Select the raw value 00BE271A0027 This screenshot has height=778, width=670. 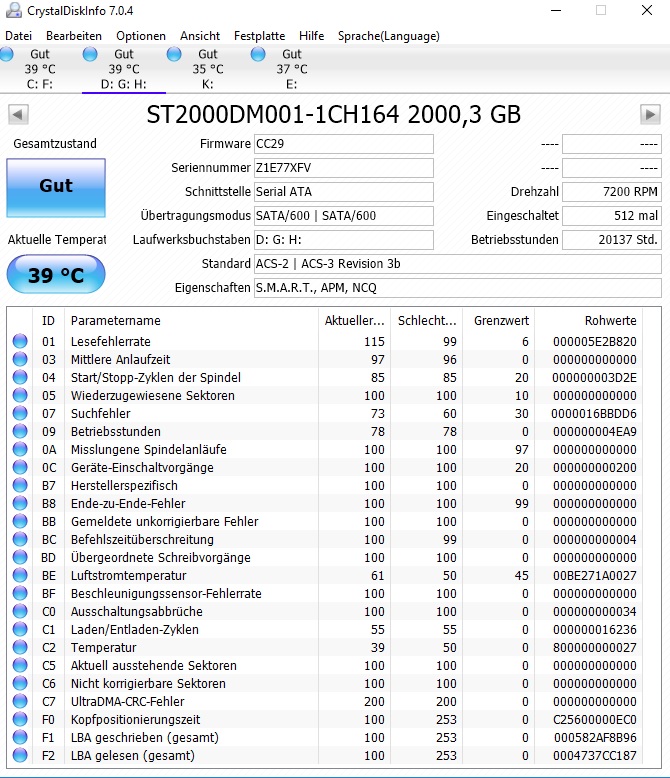pyautogui.click(x=595, y=576)
